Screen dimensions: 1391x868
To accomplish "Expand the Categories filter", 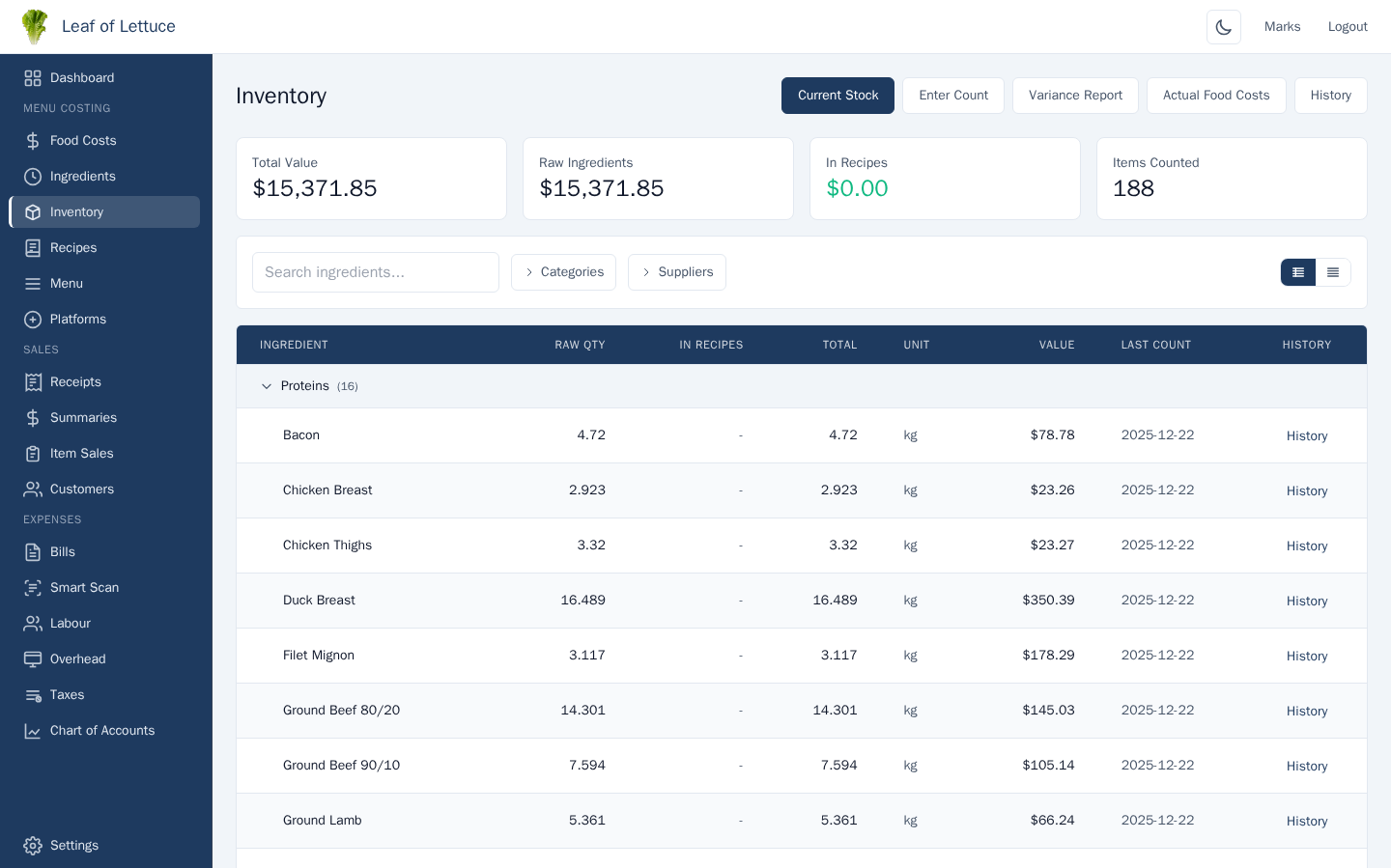I will click(x=563, y=272).
